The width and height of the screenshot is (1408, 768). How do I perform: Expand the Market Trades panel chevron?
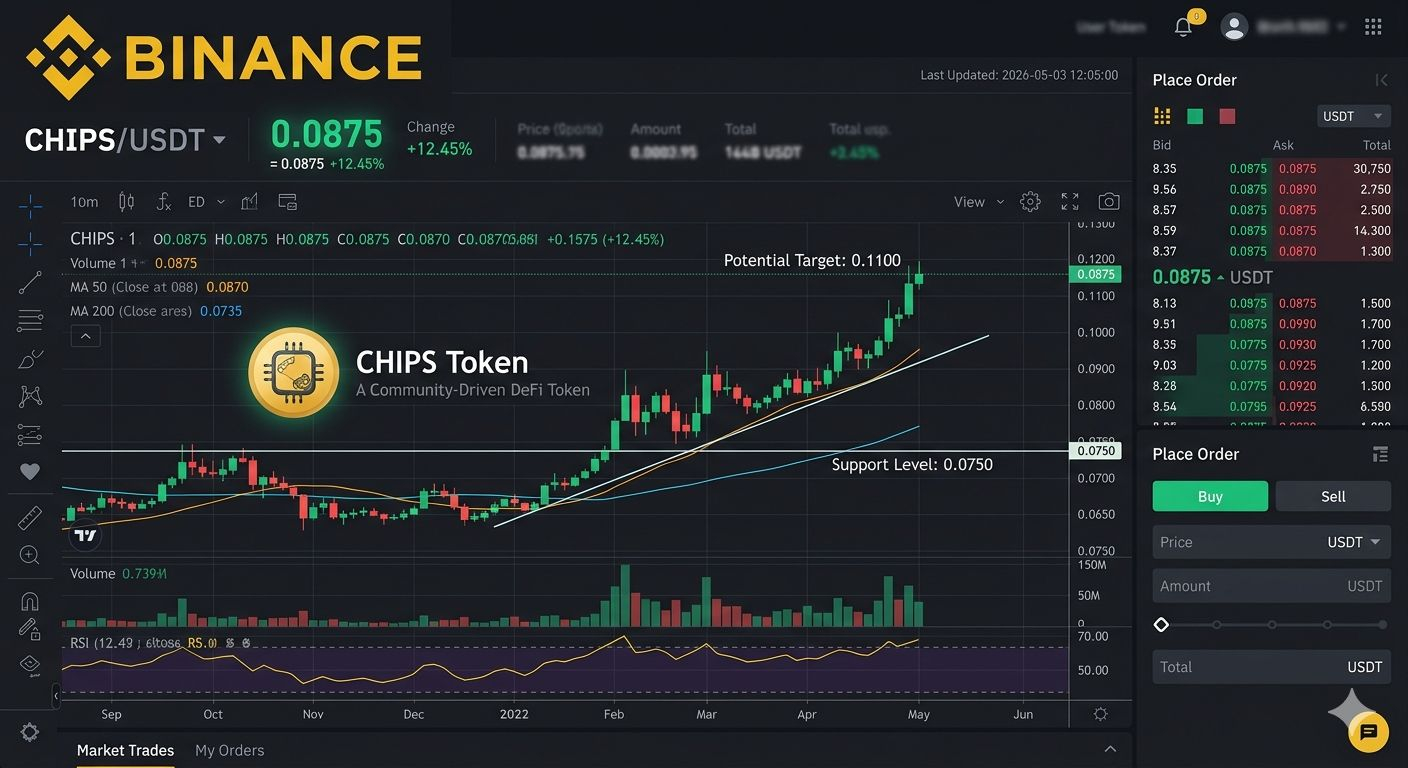pyautogui.click(x=1110, y=749)
